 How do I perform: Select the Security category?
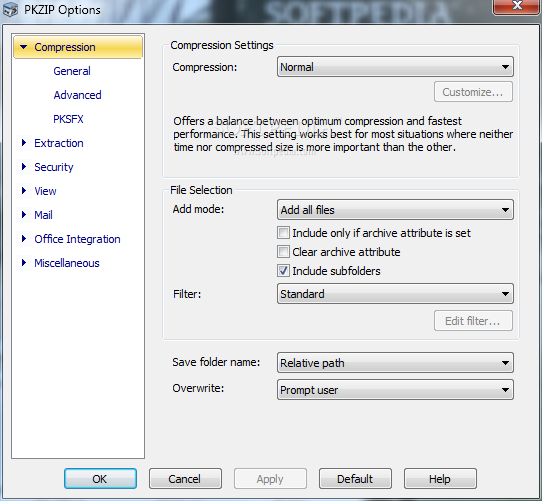click(54, 167)
